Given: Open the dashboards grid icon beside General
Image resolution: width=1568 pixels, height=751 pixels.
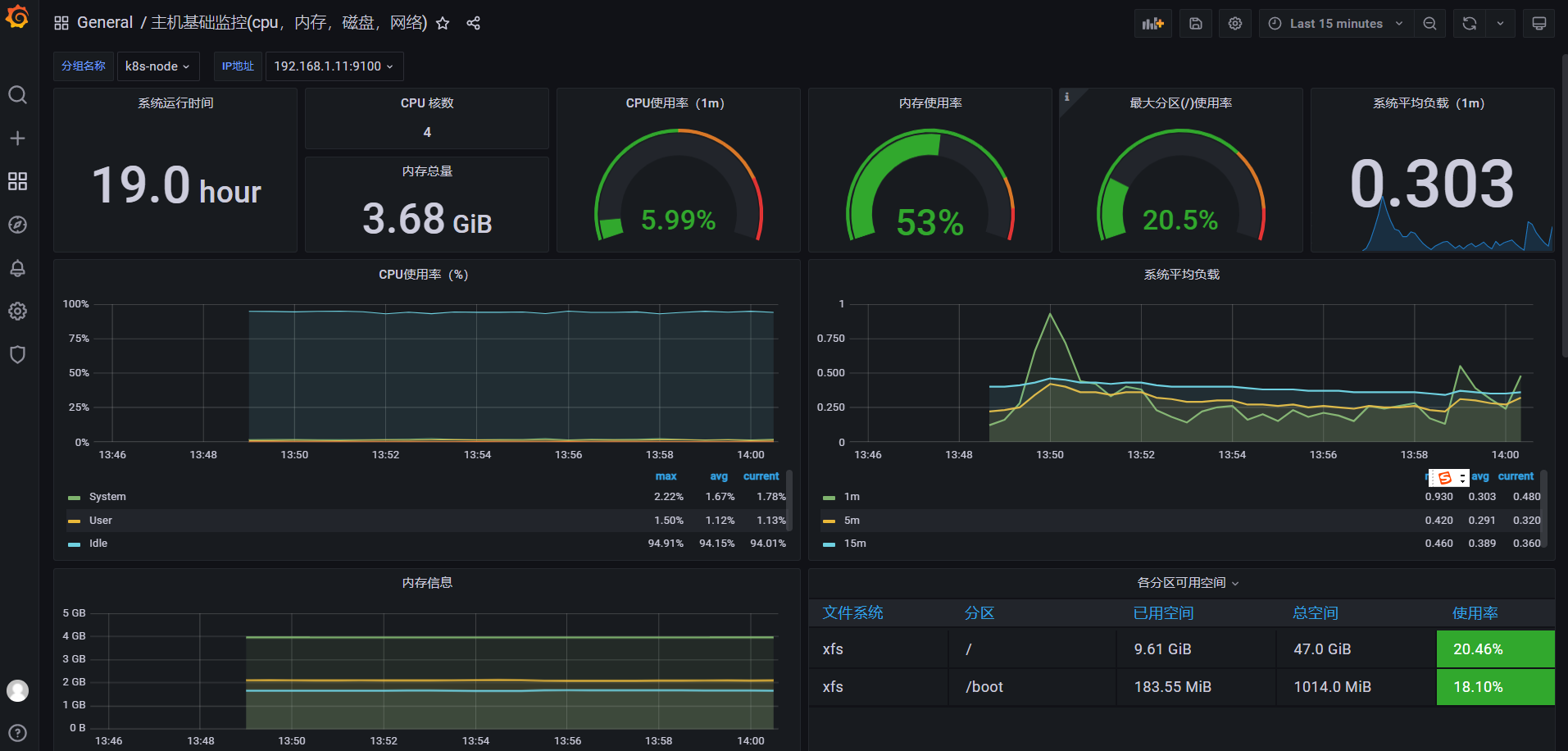Looking at the screenshot, I should click(61, 23).
